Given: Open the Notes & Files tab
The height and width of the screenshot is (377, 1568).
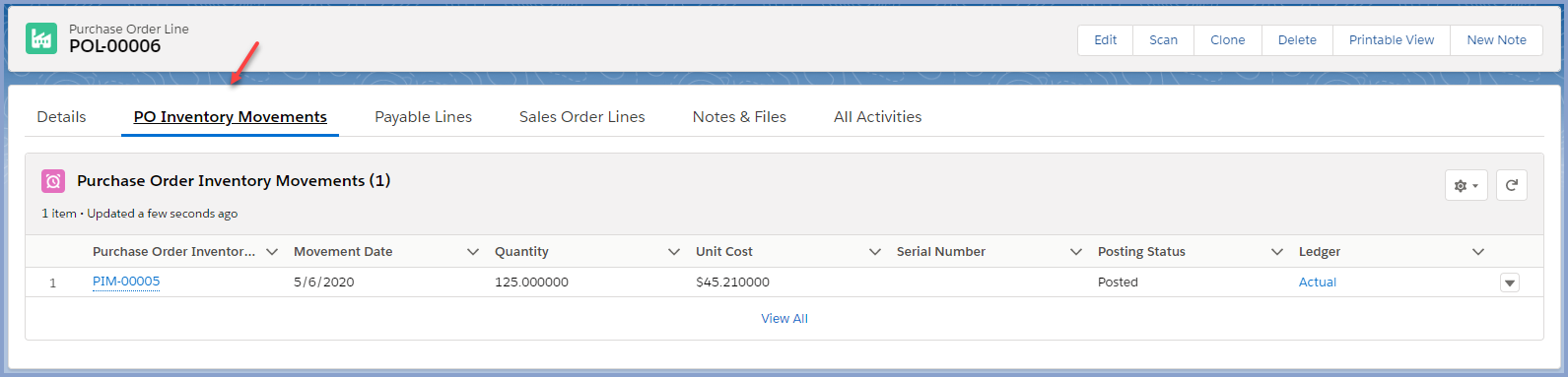Looking at the screenshot, I should click(739, 116).
